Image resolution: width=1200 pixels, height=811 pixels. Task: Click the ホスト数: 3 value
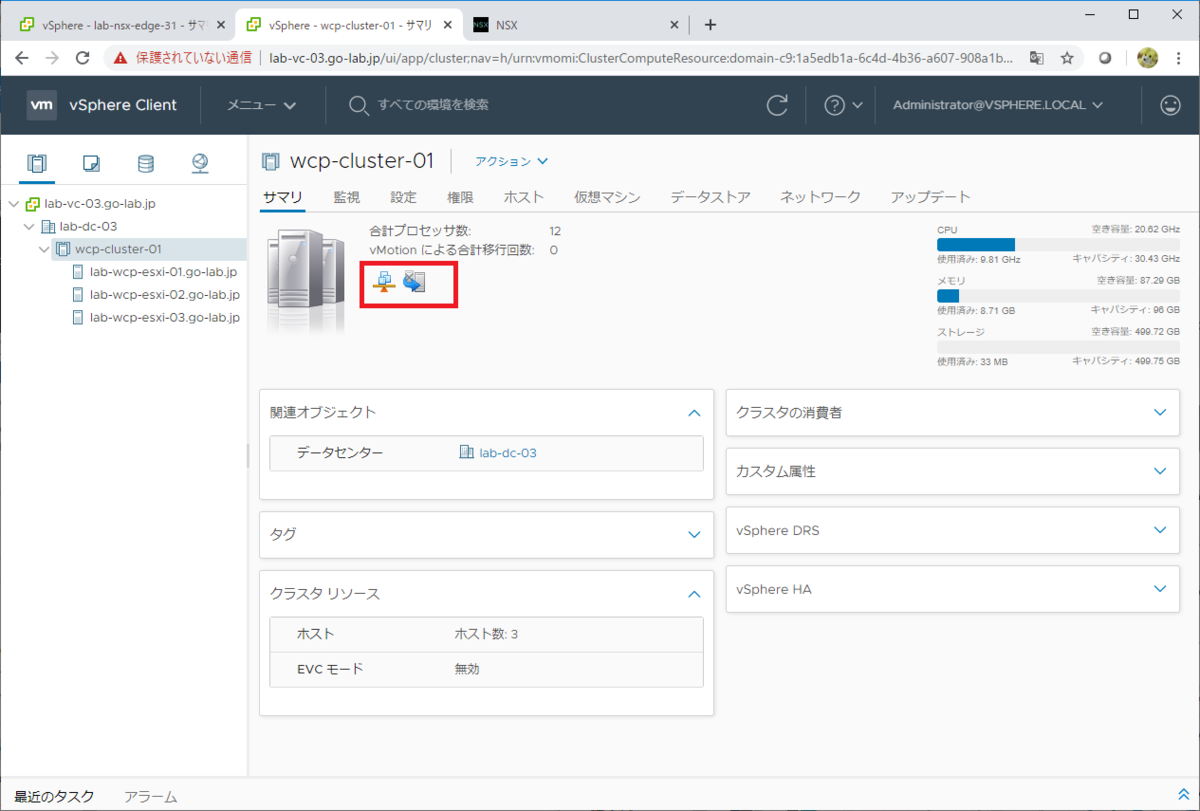486,634
